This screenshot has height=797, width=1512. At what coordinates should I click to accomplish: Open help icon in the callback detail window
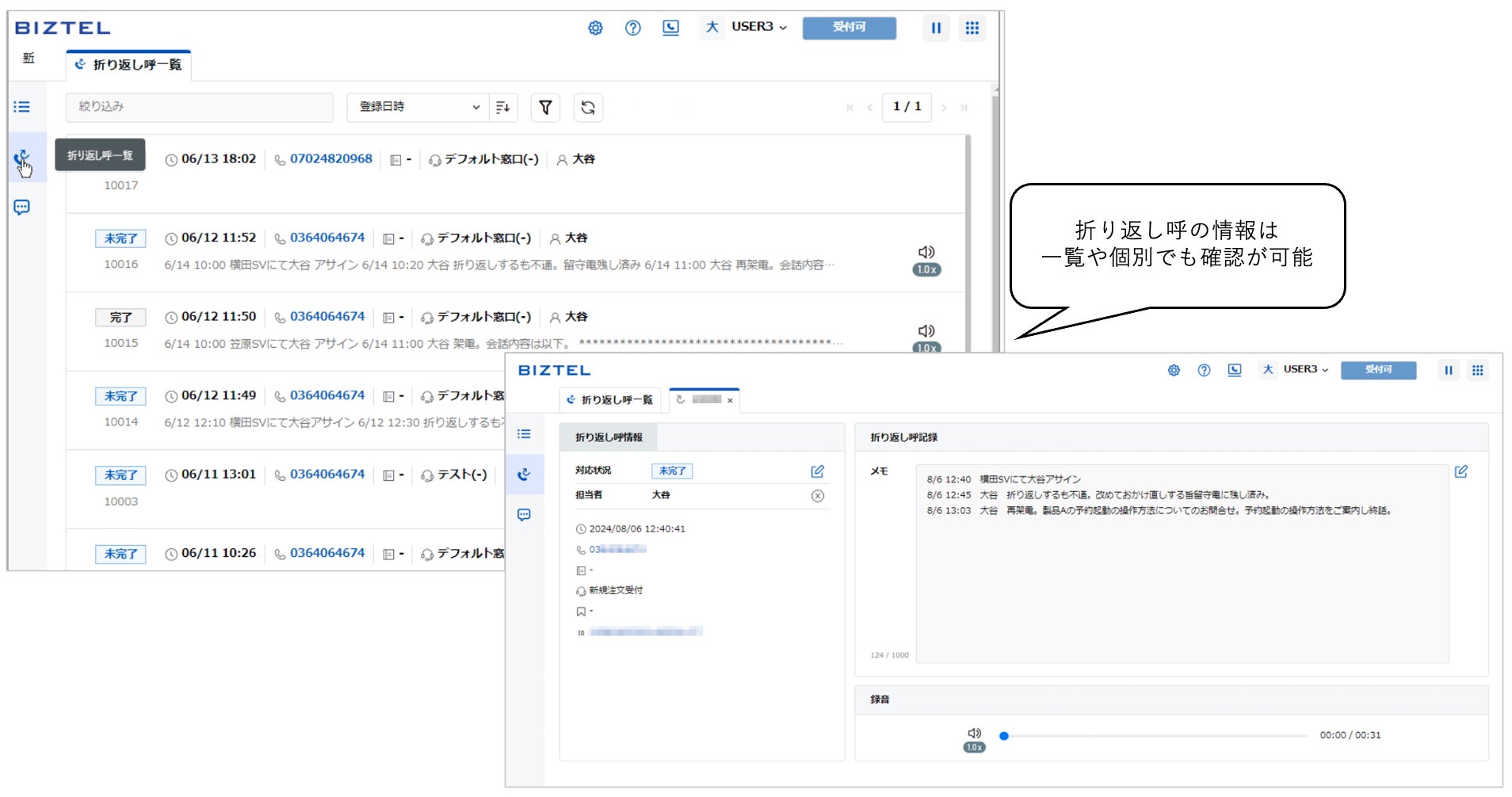(1204, 371)
